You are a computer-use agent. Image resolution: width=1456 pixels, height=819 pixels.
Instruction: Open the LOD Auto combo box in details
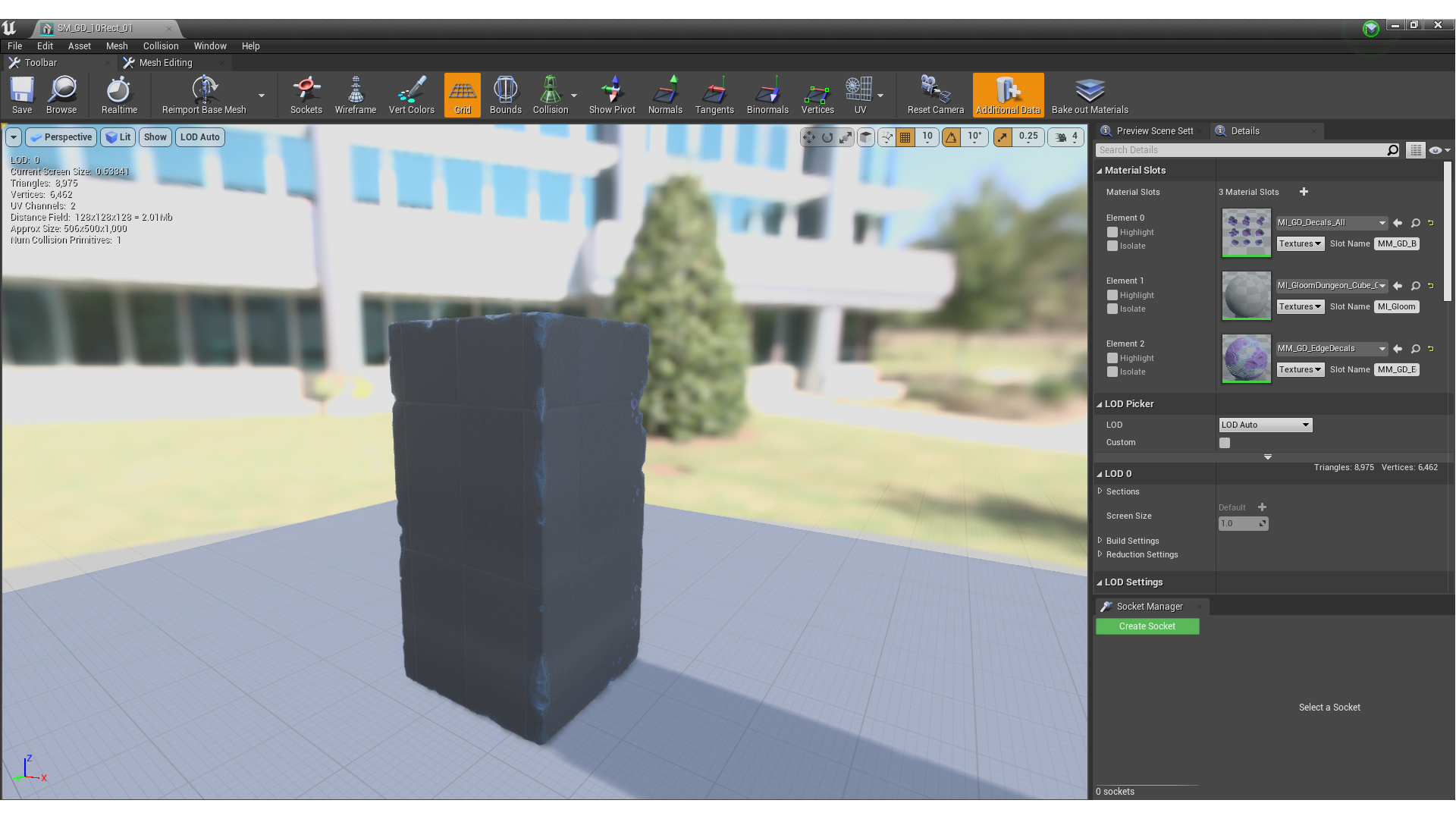(1265, 425)
